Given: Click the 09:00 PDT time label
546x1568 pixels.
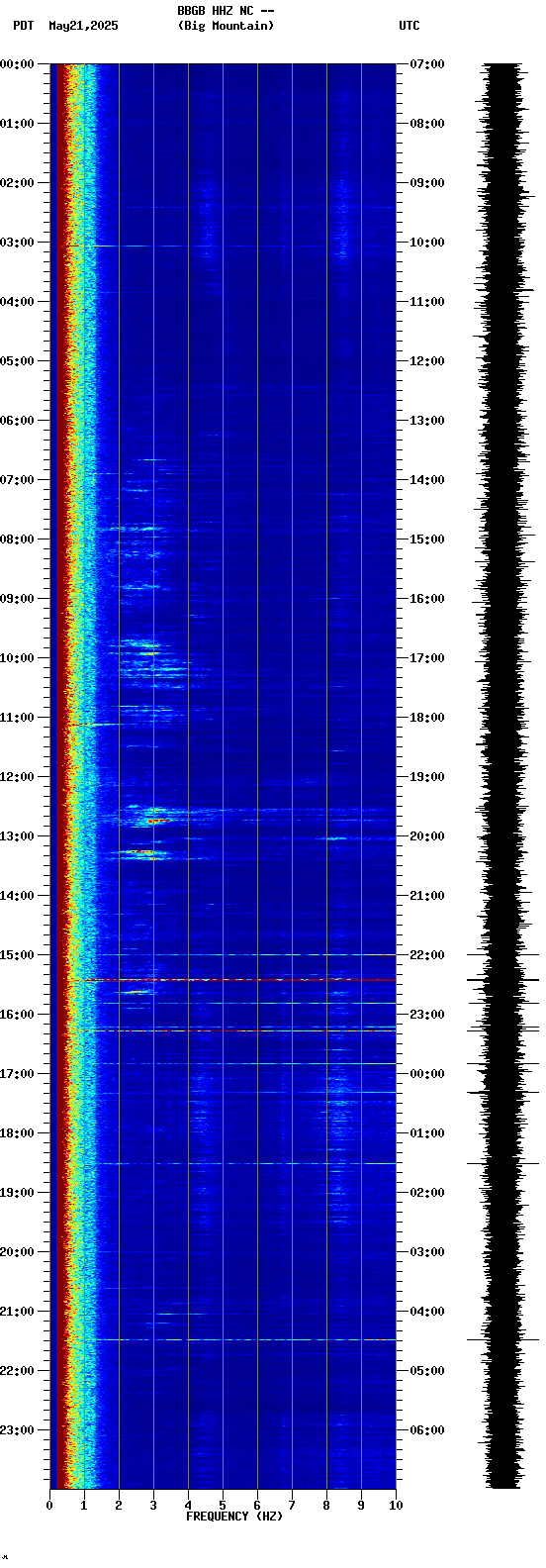Looking at the screenshot, I should 17,599.
